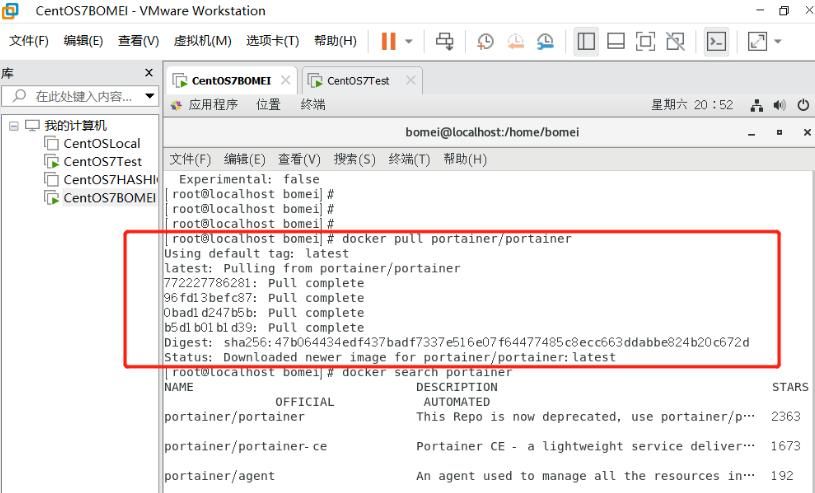Click the 'Experimental: false' output line
Screen dimensions: 815x493
(249, 179)
